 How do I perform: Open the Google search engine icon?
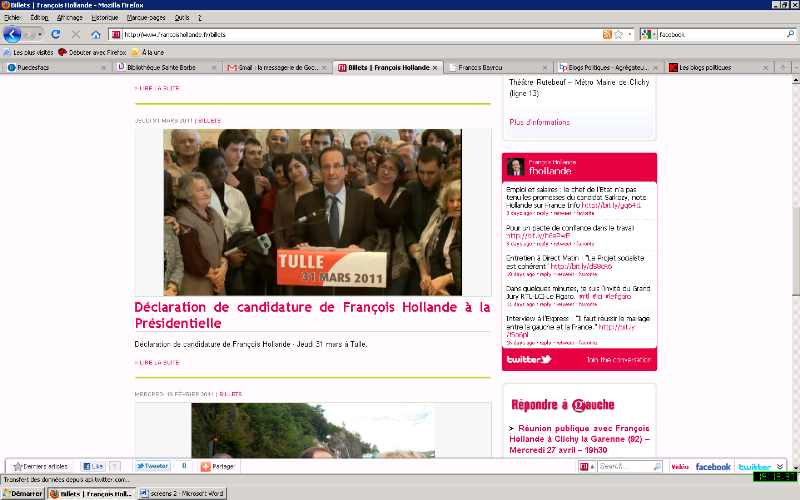[x=646, y=34]
